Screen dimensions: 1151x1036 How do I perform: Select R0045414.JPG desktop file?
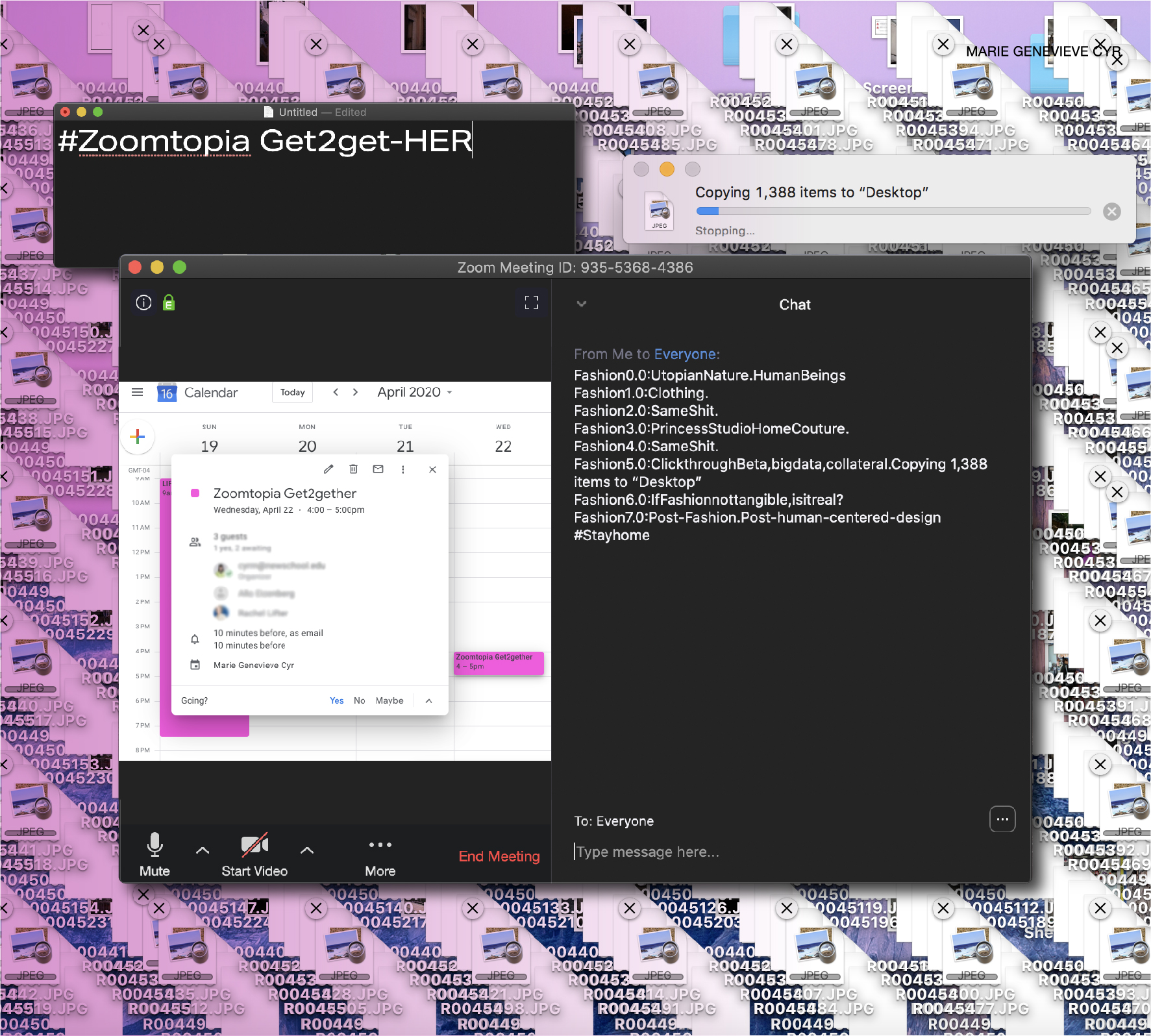coord(642,994)
